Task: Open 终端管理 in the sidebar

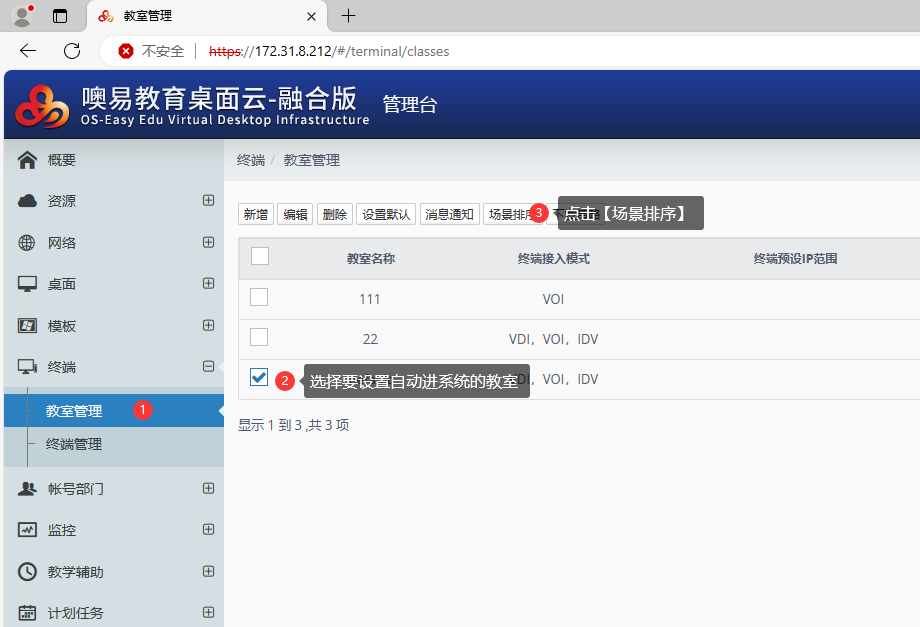Action: [x=74, y=444]
